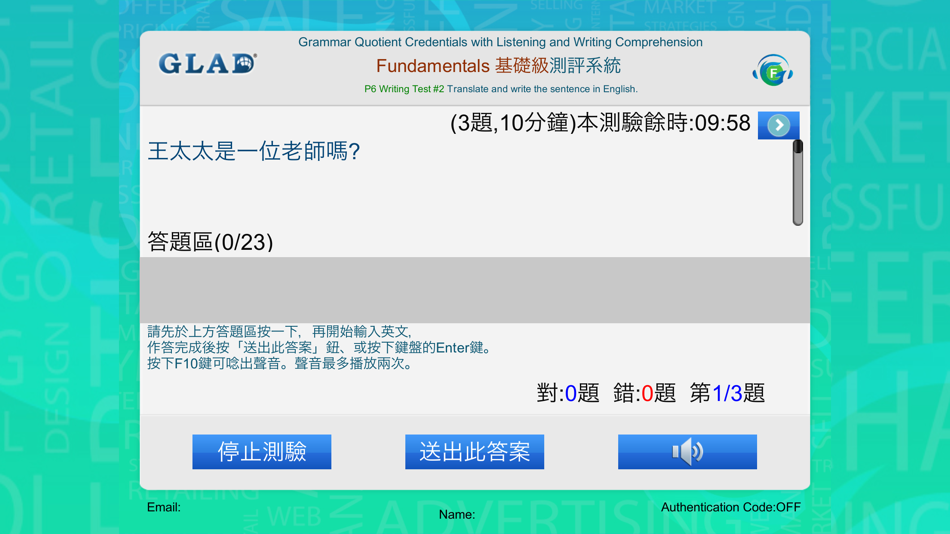
Task: Click 停止測驗 to stop the test
Action: 262,452
